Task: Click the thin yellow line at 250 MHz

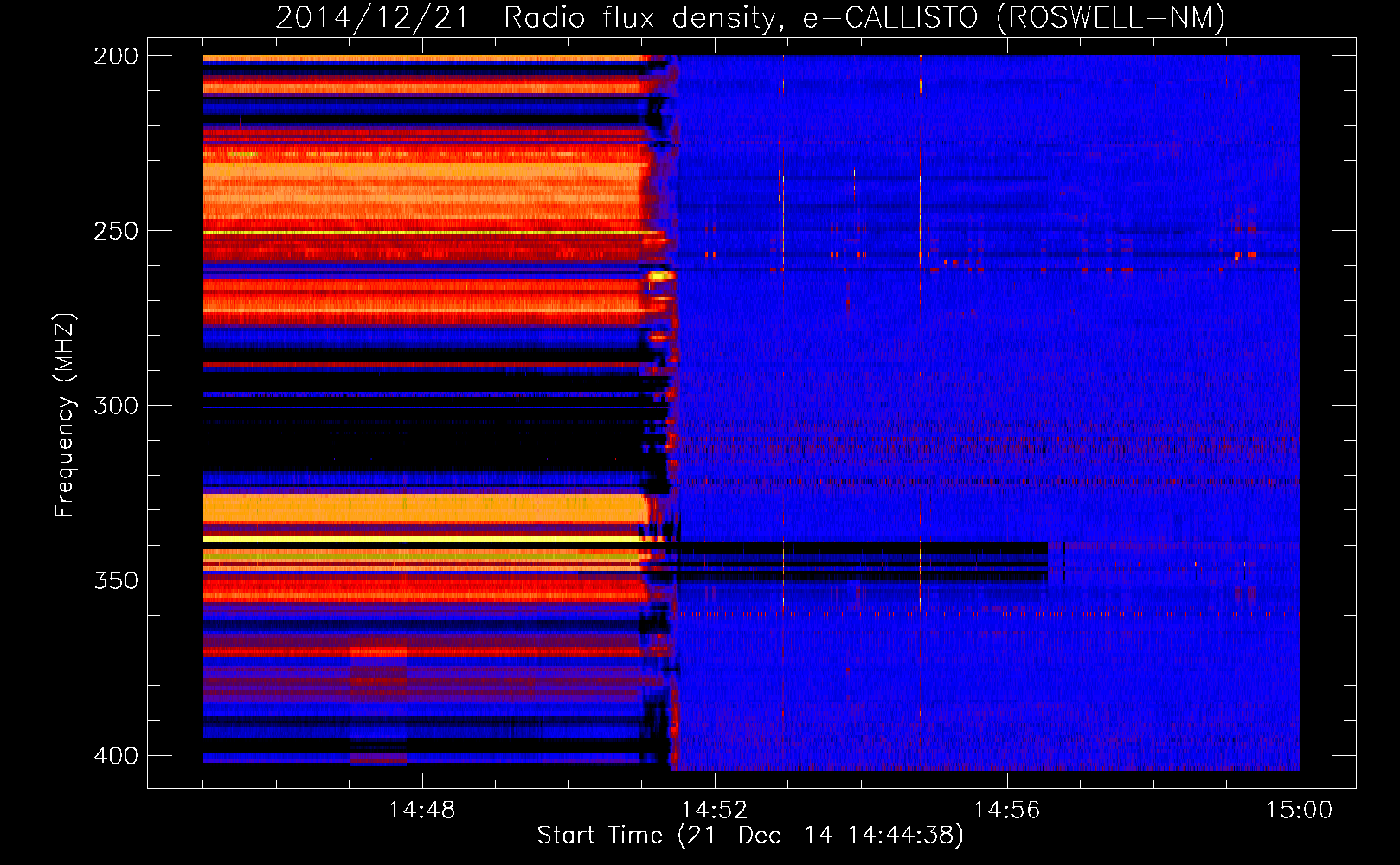Action: [x=424, y=233]
